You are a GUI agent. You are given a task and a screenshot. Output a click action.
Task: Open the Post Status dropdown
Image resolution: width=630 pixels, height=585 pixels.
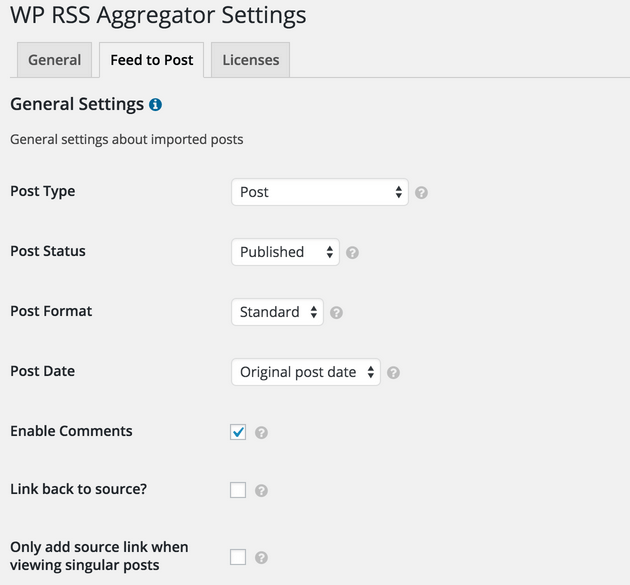pyautogui.click(x=285, y=252)
